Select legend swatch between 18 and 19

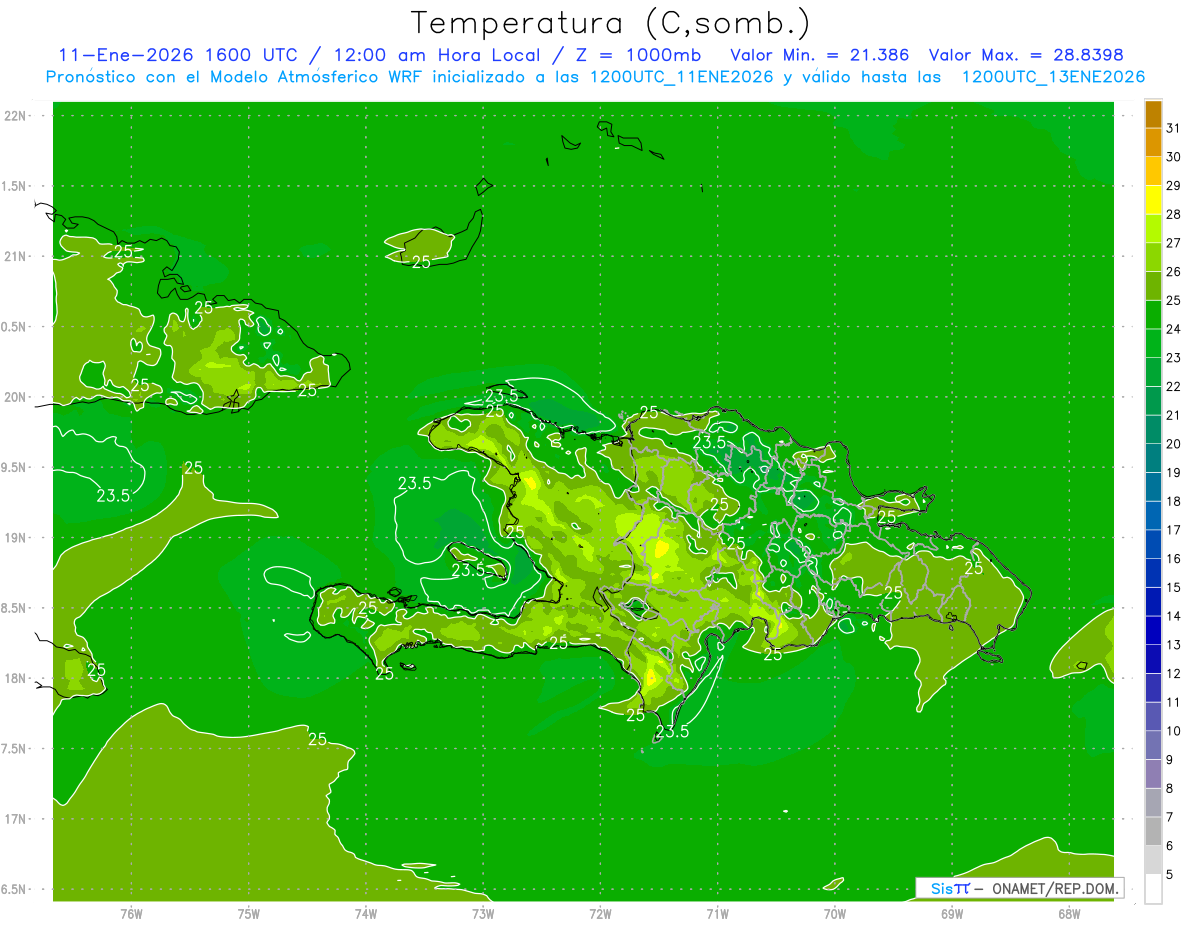coord(1153,486)
